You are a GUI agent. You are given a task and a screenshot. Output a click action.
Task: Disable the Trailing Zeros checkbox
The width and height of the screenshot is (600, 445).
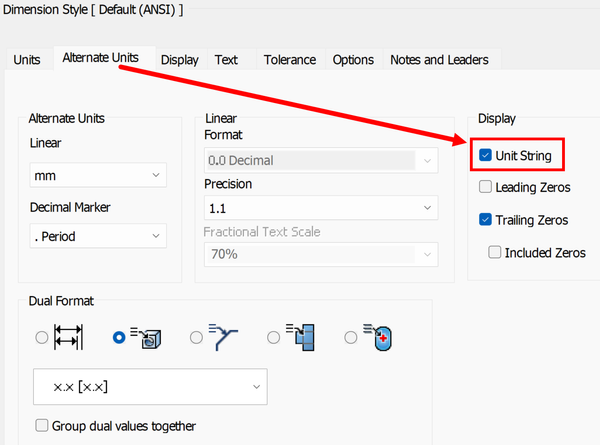pyautogui.click(x=485, y=220)
